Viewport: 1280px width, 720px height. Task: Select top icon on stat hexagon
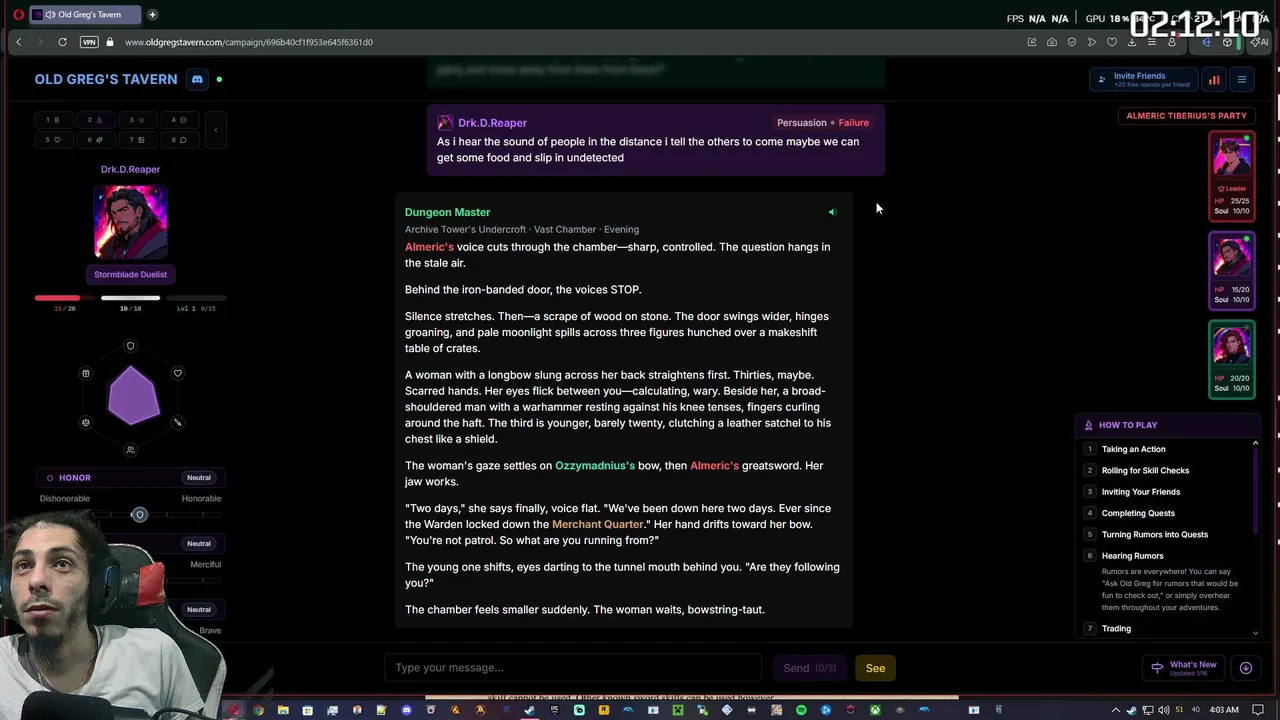[x=130, y=346]
